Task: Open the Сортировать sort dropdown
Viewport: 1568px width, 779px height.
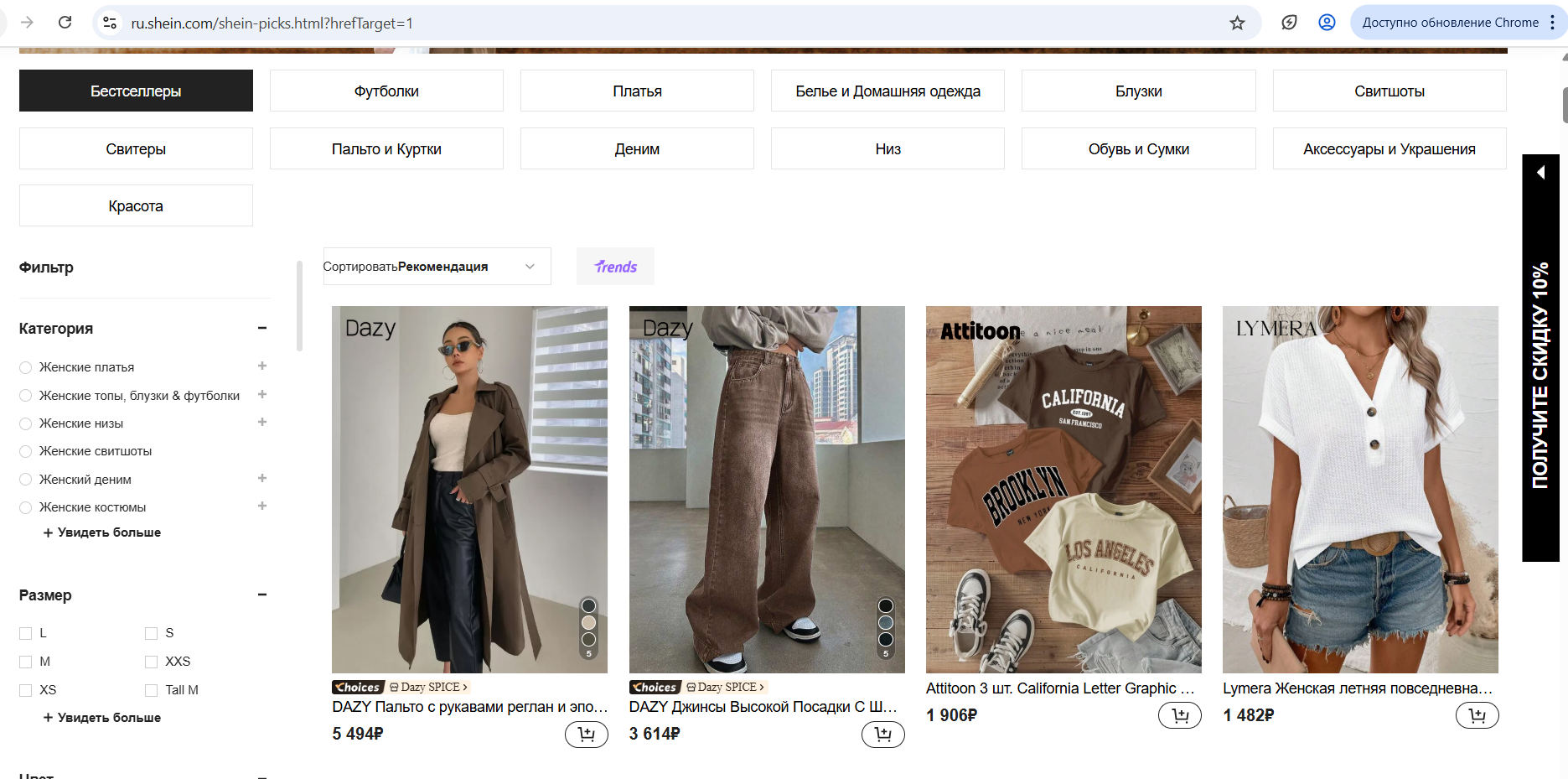Action: (x=437, y=267)
